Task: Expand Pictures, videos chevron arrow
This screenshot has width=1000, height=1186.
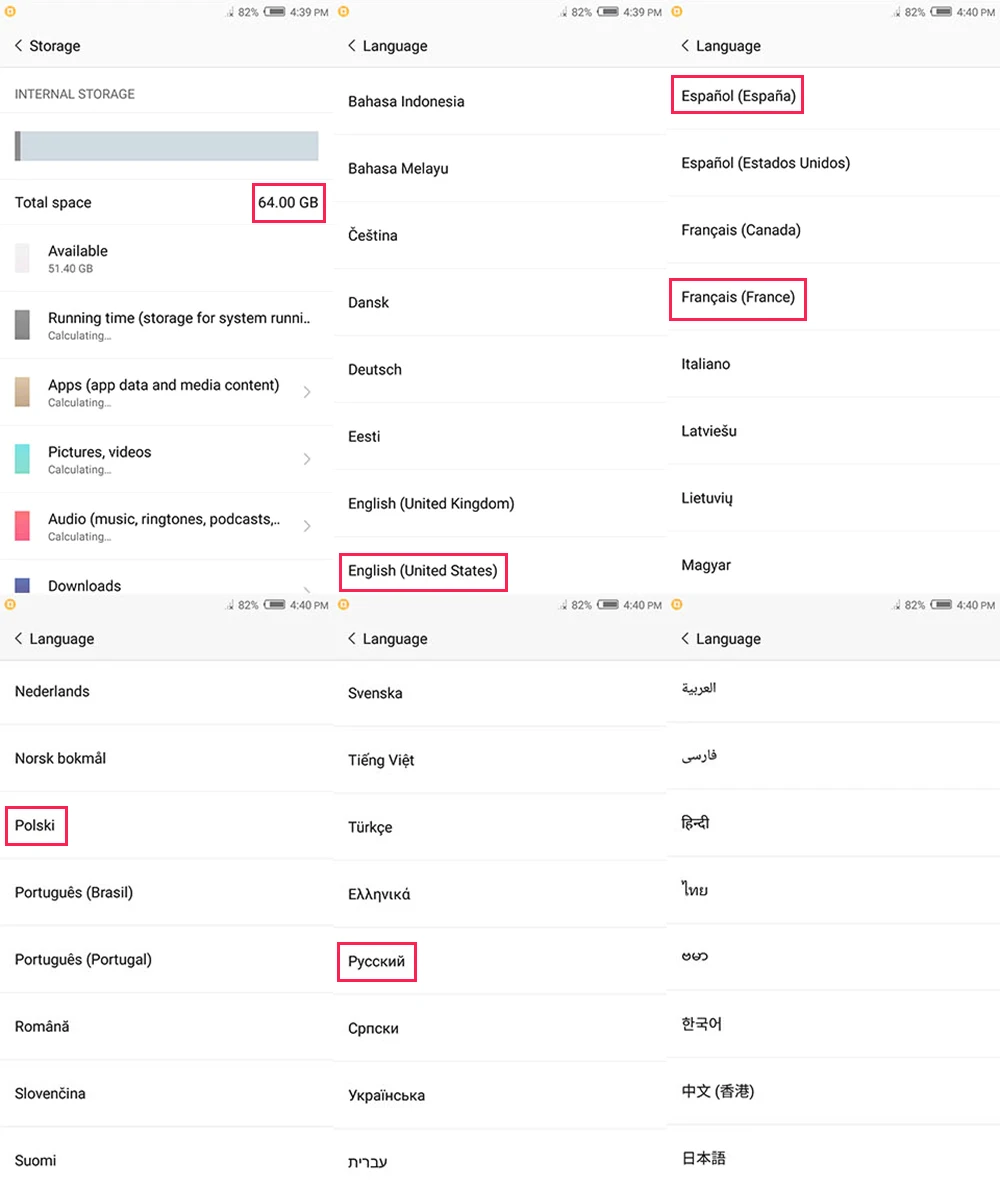Action: [x=307, y=459]
